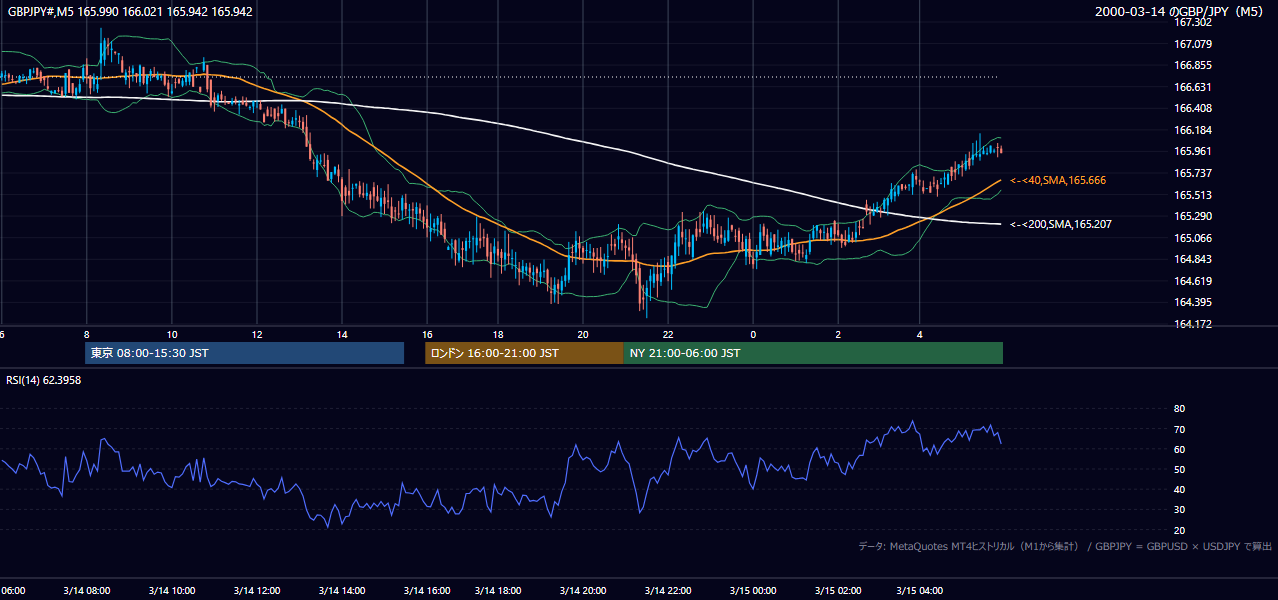Viewport: 1278px width, 600px height.
Task: Click chart hour tick 4 under price chart
Action: point(919,335)
